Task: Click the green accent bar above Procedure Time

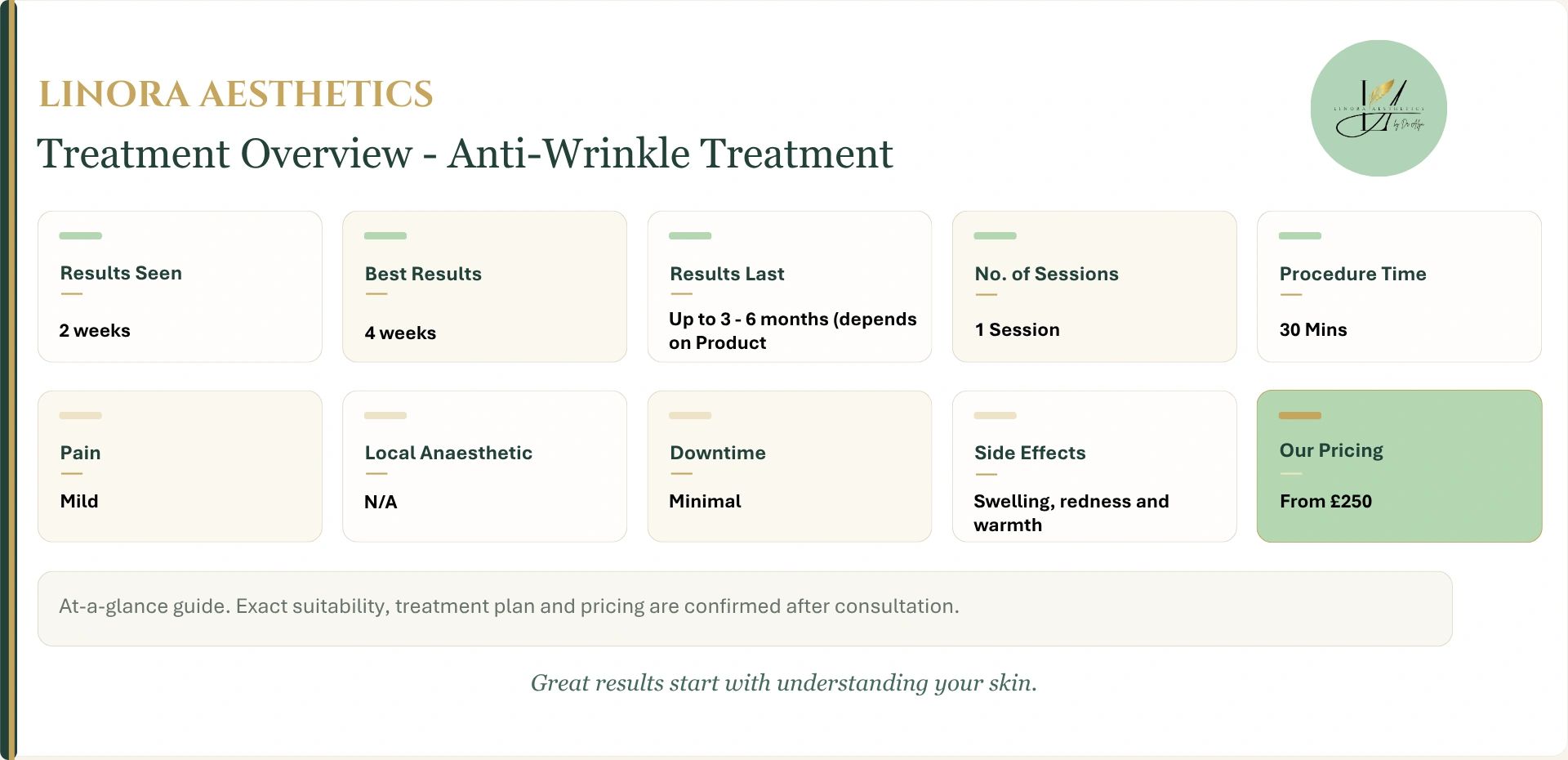Action: click(1299, 235)
